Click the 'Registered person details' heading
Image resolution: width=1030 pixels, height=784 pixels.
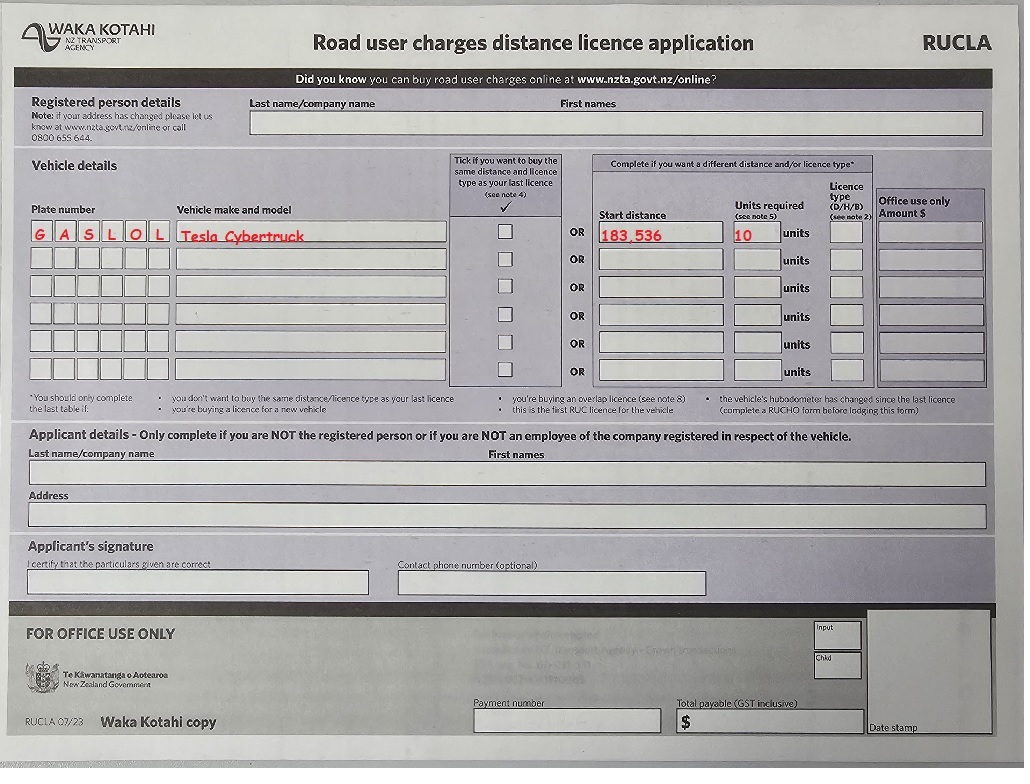pyautogui.click(x=106, y=102)
